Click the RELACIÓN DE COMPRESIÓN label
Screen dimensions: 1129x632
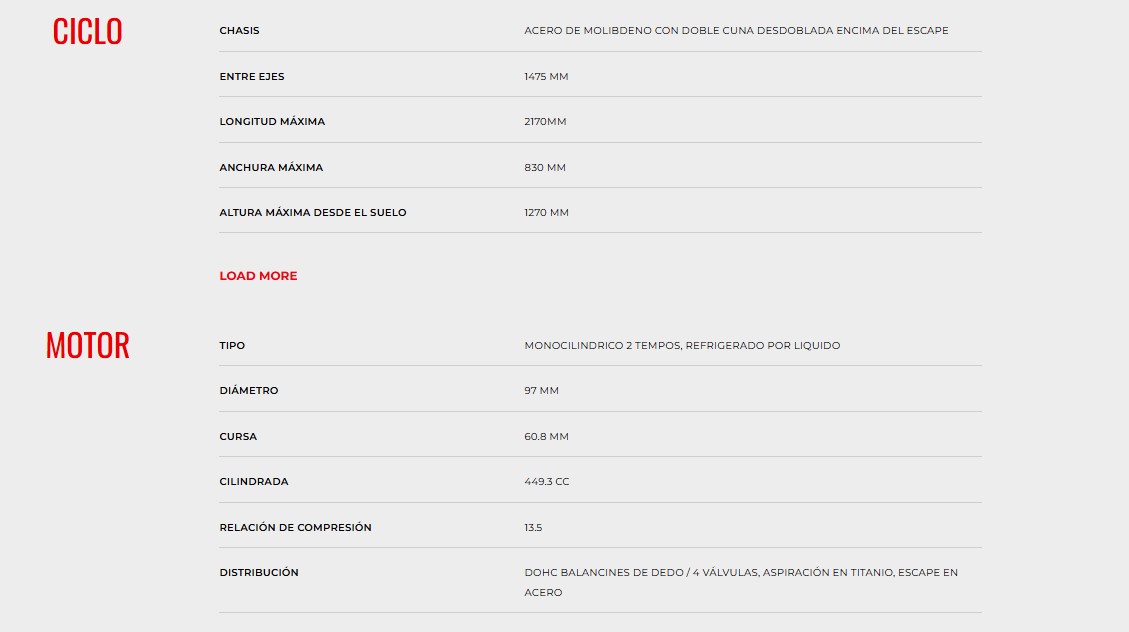[x=295, y=528]
